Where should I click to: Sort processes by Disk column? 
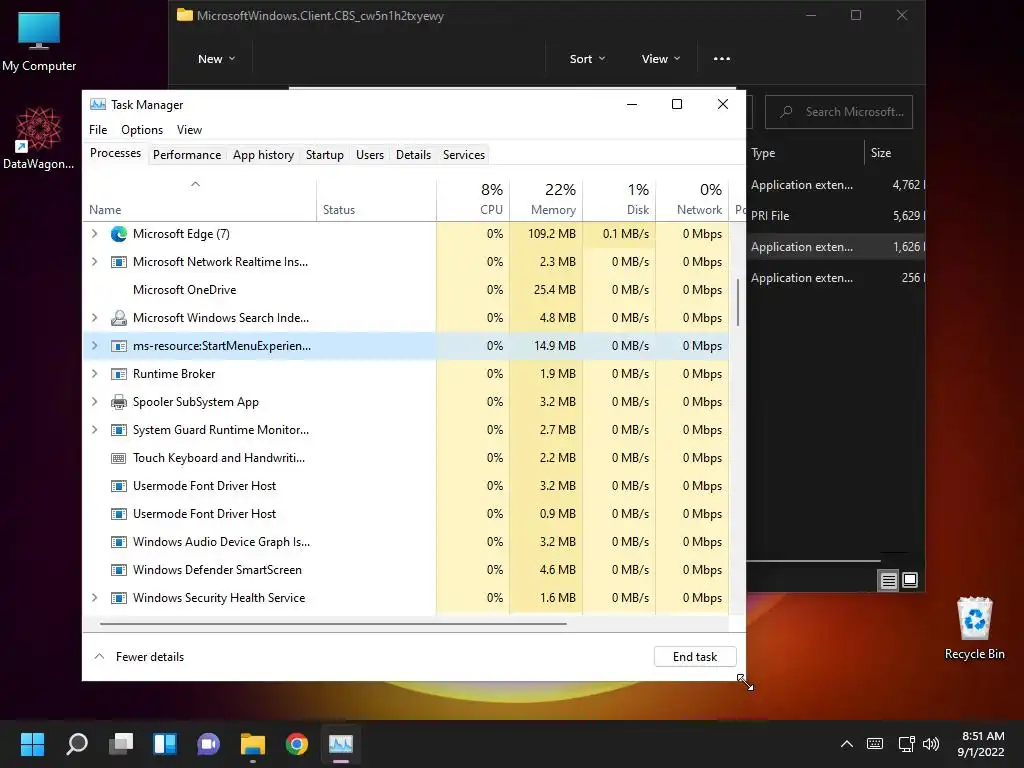click(x=620, y=199)
